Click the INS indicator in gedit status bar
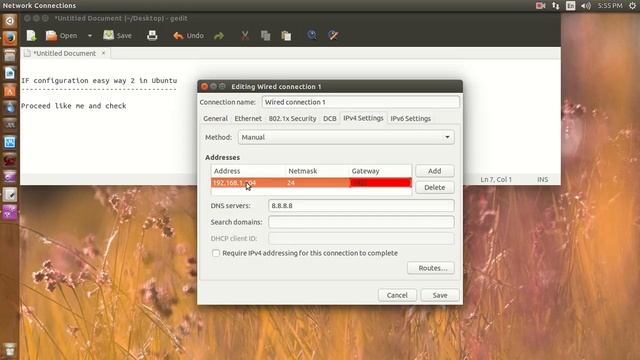640x360 pixels. [542, 180]
